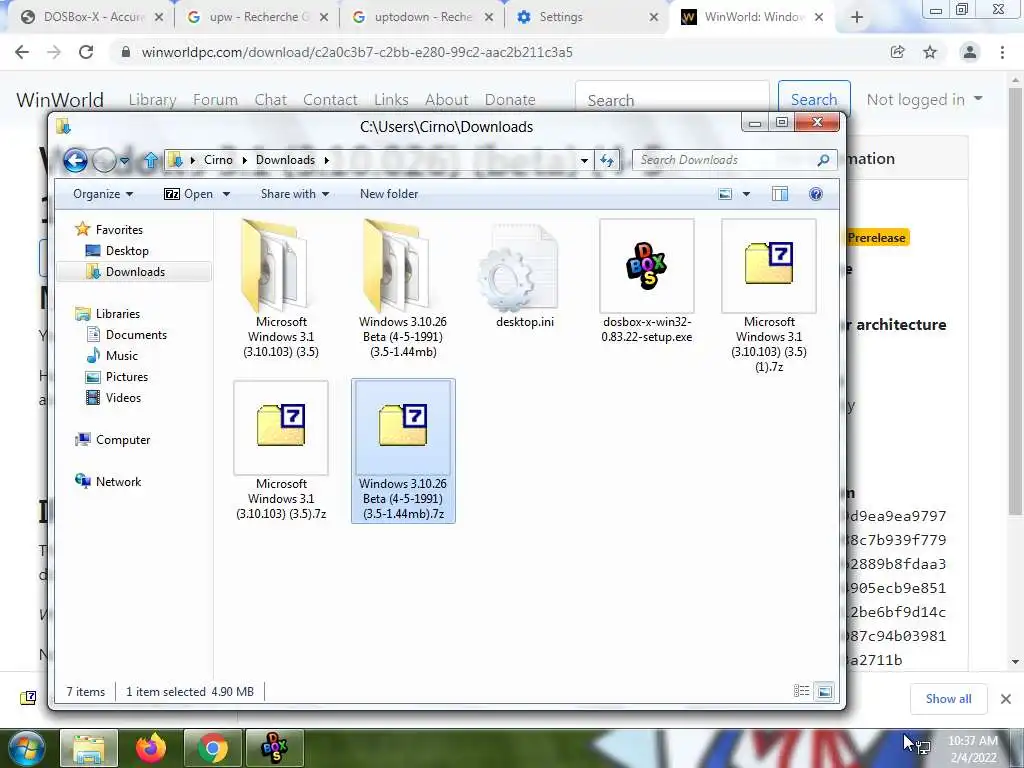1024x768 pixels.
Task: Open the view options dropdown arrow
Action: tap(746, 194)
